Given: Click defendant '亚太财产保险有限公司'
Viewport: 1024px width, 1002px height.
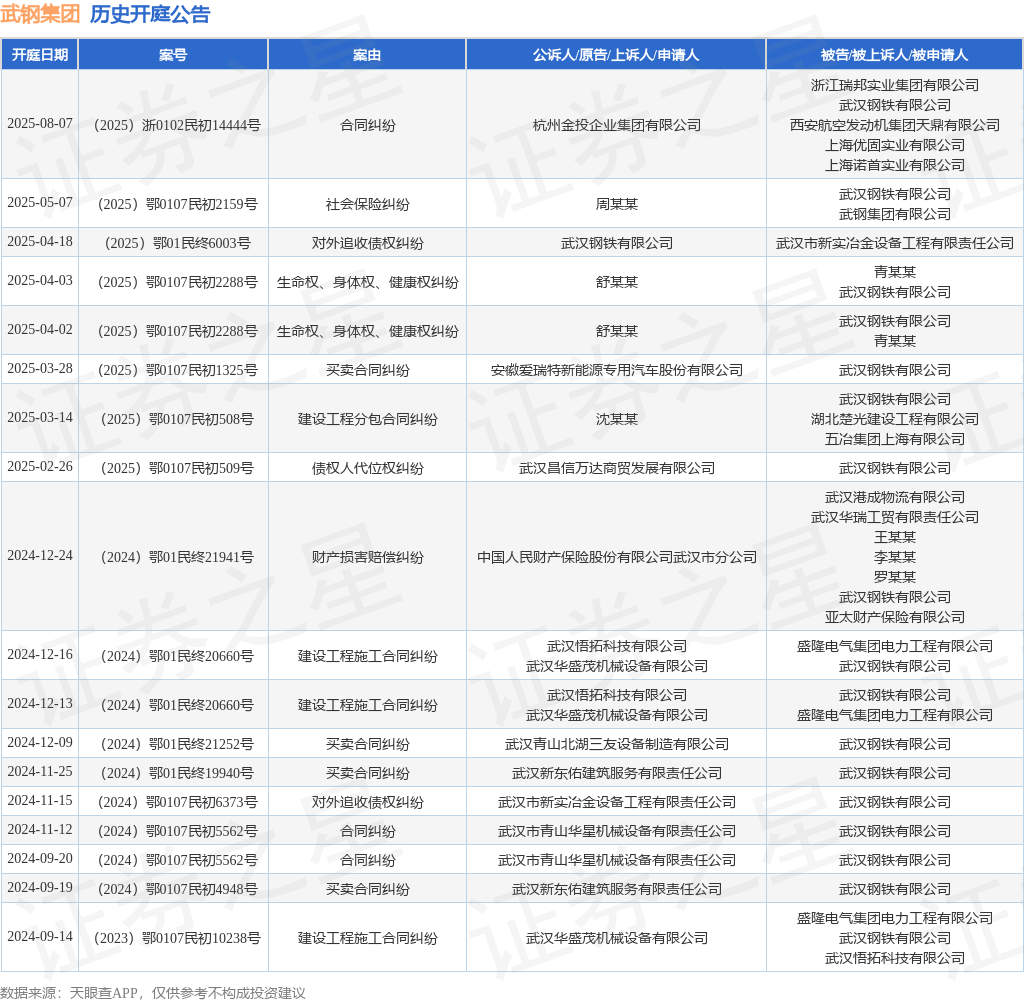Looking at the screenshot, I should coord(895,617).
